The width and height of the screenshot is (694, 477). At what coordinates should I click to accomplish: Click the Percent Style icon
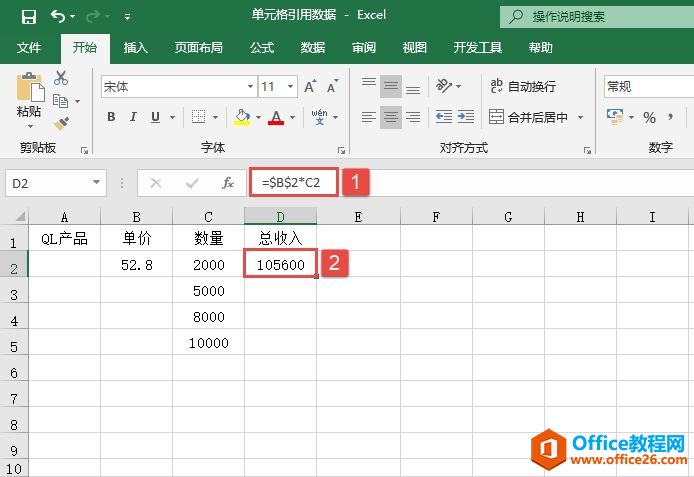pos(649,118)
